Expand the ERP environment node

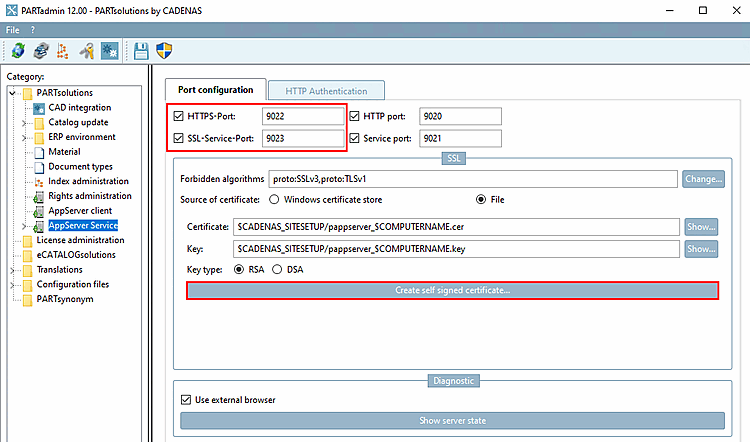23,138
